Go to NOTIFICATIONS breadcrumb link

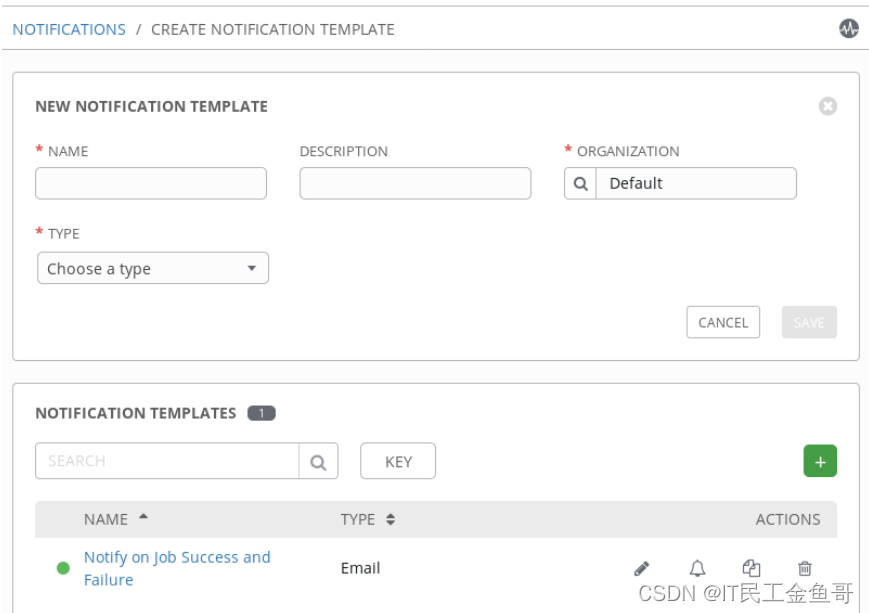pos(69,29)
